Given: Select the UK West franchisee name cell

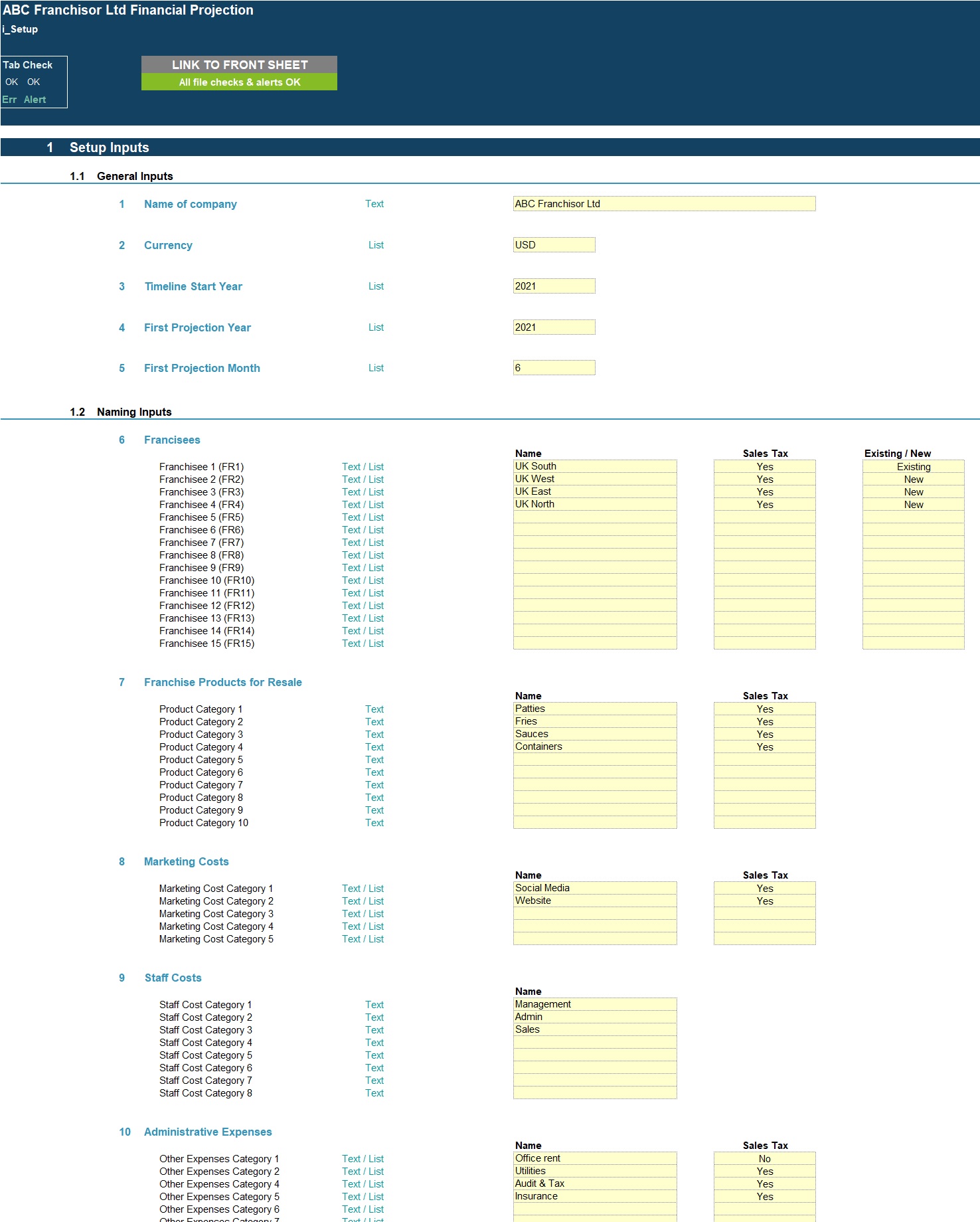Looking at the screenshot, I should pyautogui.click(x=595, y=479).
